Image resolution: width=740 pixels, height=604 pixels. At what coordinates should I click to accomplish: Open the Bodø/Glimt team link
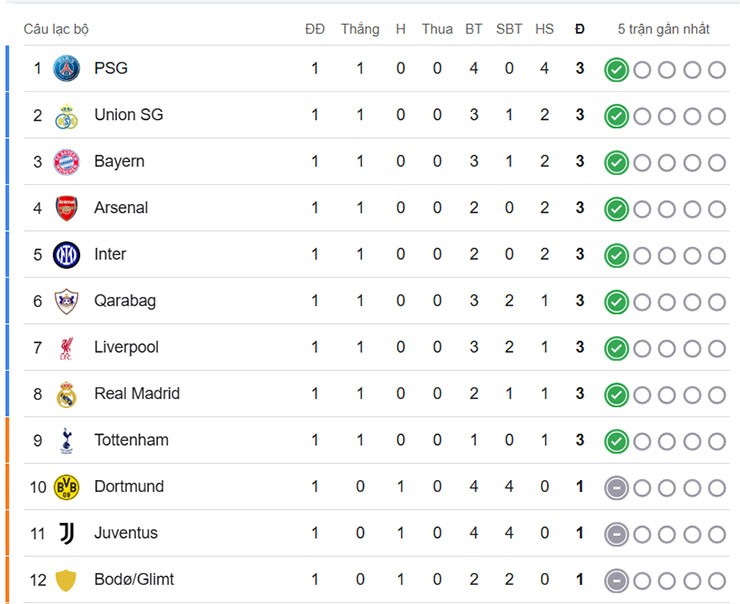[134, 579]
